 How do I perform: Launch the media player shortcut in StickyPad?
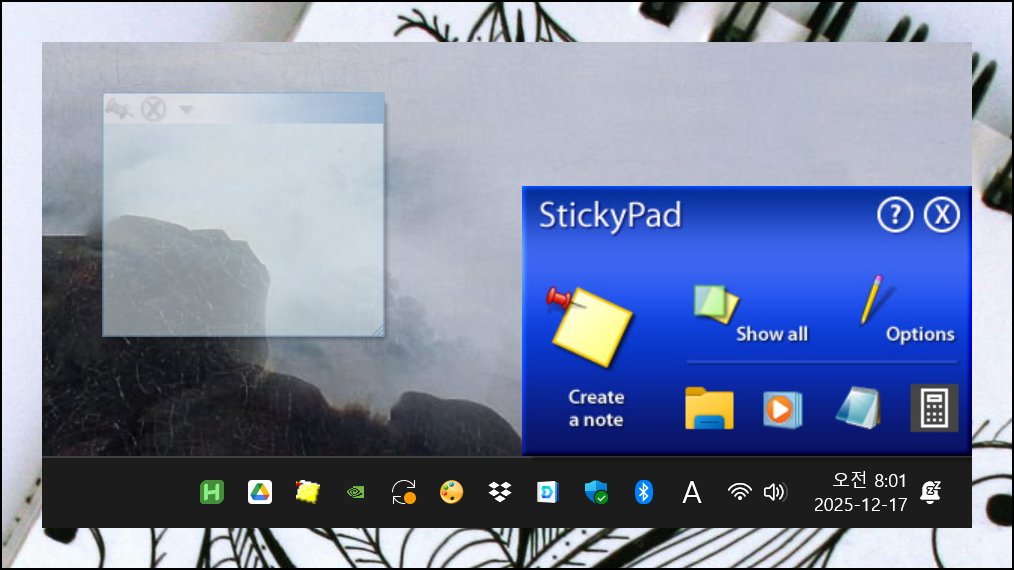(782, 409)
